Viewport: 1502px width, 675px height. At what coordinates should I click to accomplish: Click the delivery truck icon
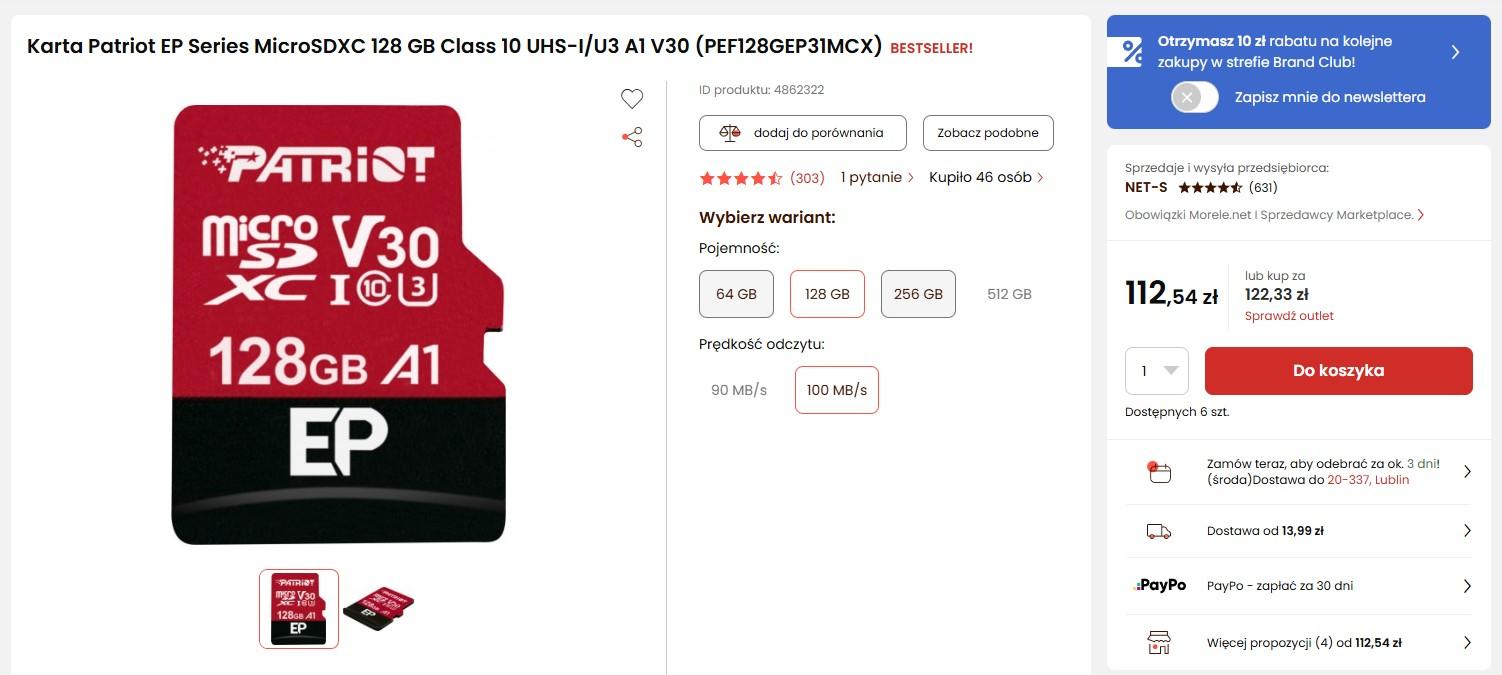point(1158,531)
